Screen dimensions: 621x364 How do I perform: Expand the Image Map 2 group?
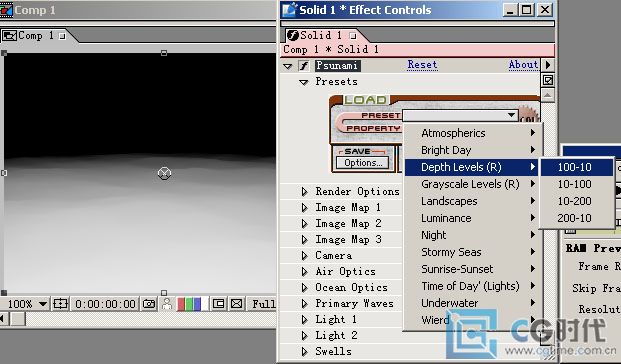(304, 224)
